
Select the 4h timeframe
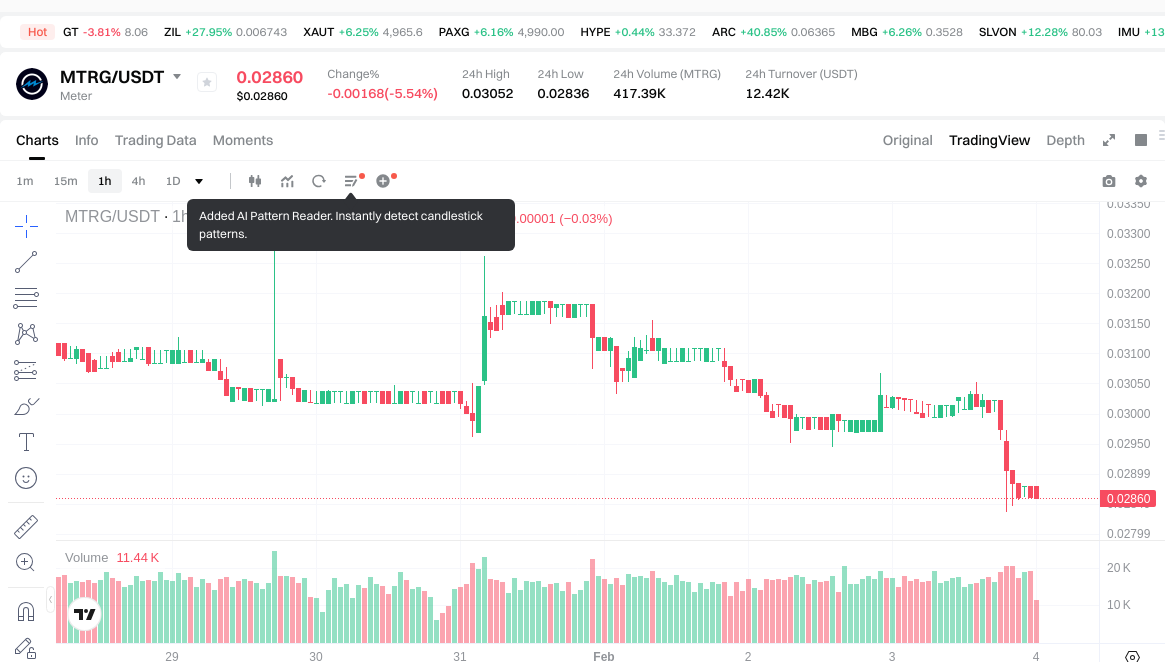[x=138, y=181]
